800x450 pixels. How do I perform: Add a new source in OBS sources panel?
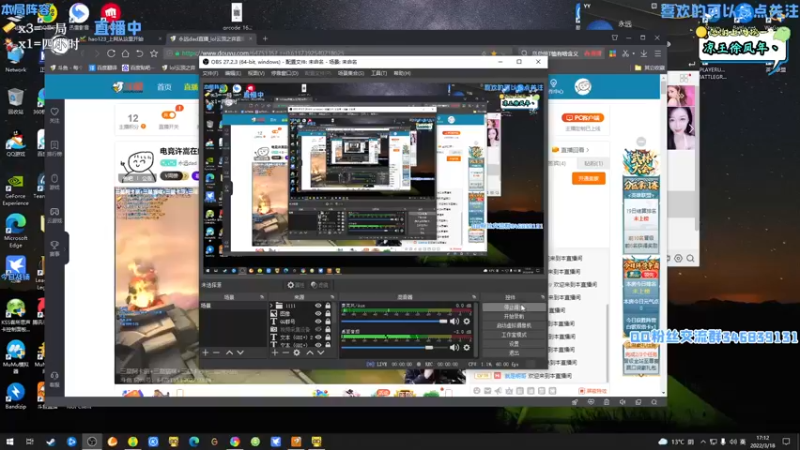pyautogui.click(x=274, y=353)
